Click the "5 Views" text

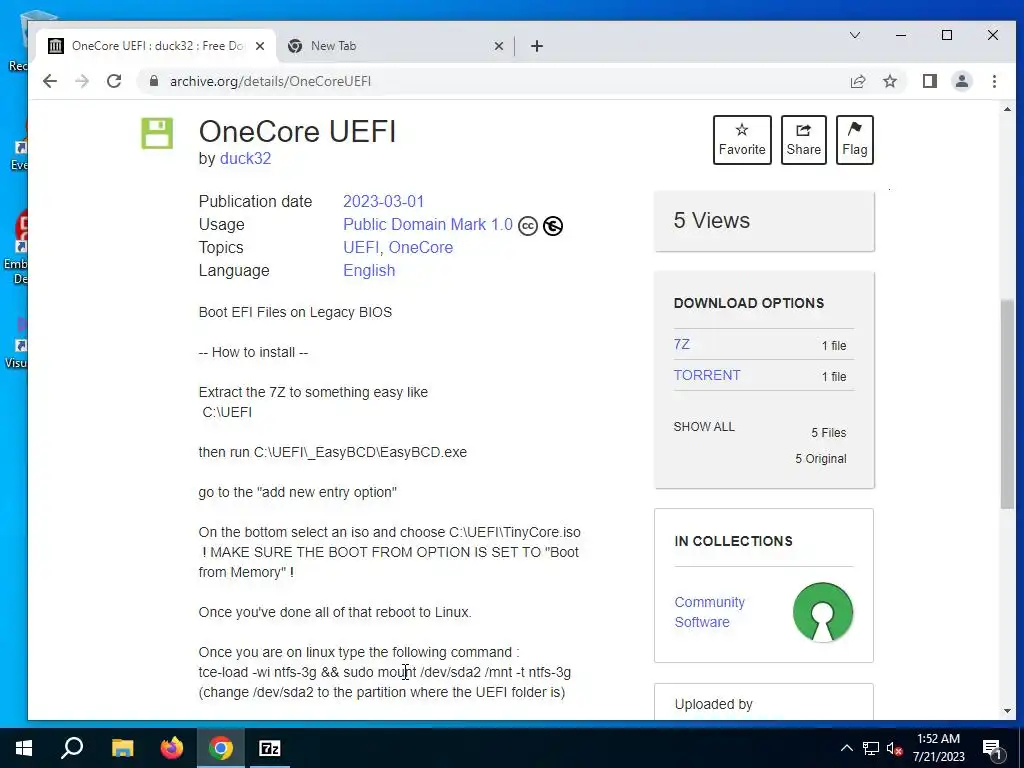point(712,221)
